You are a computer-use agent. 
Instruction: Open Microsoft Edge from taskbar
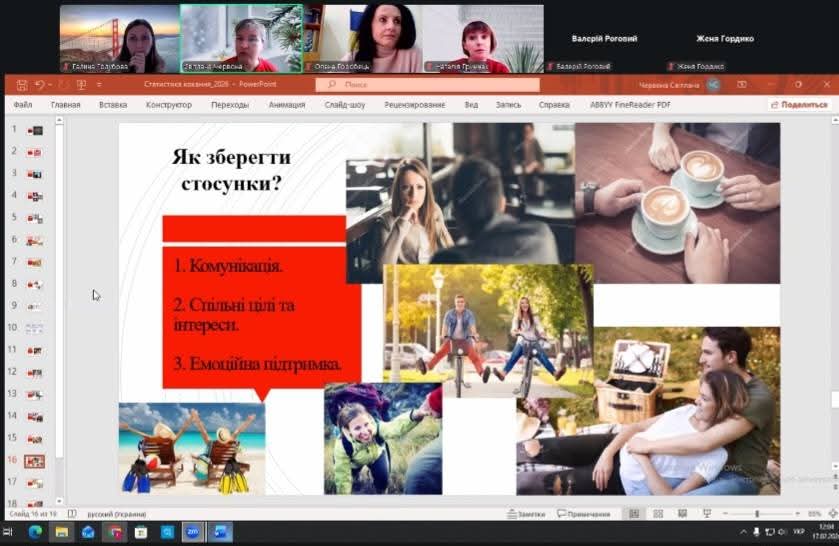tap(36, 532)
